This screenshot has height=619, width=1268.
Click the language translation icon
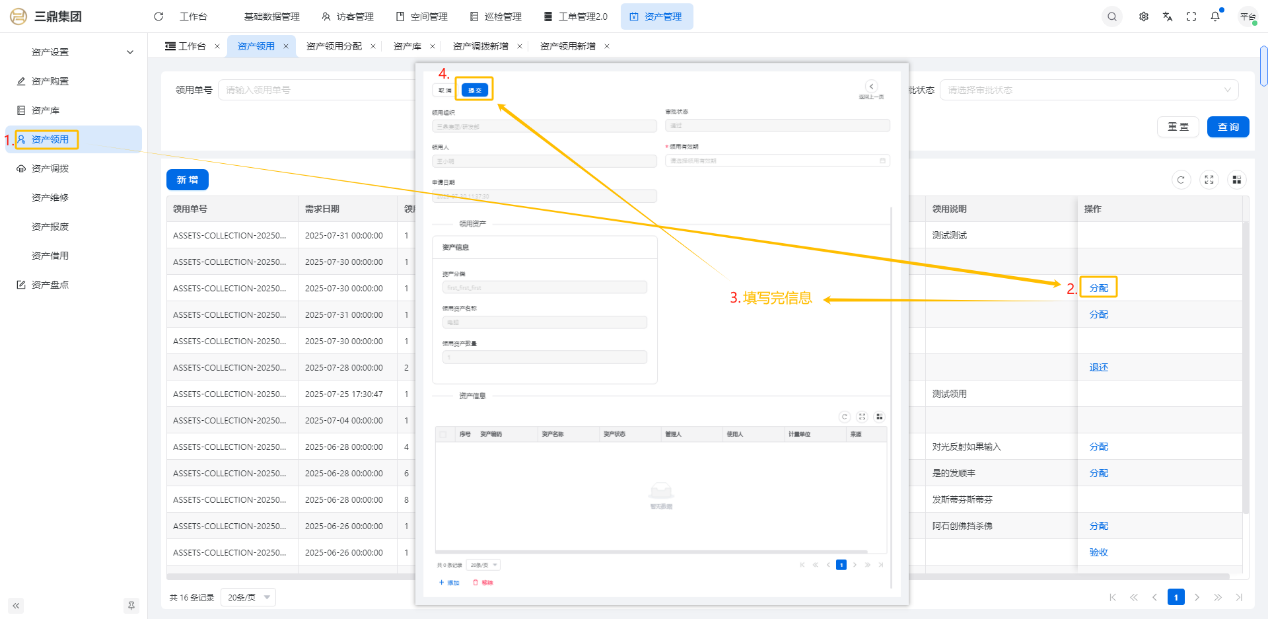click(1167, 17)
